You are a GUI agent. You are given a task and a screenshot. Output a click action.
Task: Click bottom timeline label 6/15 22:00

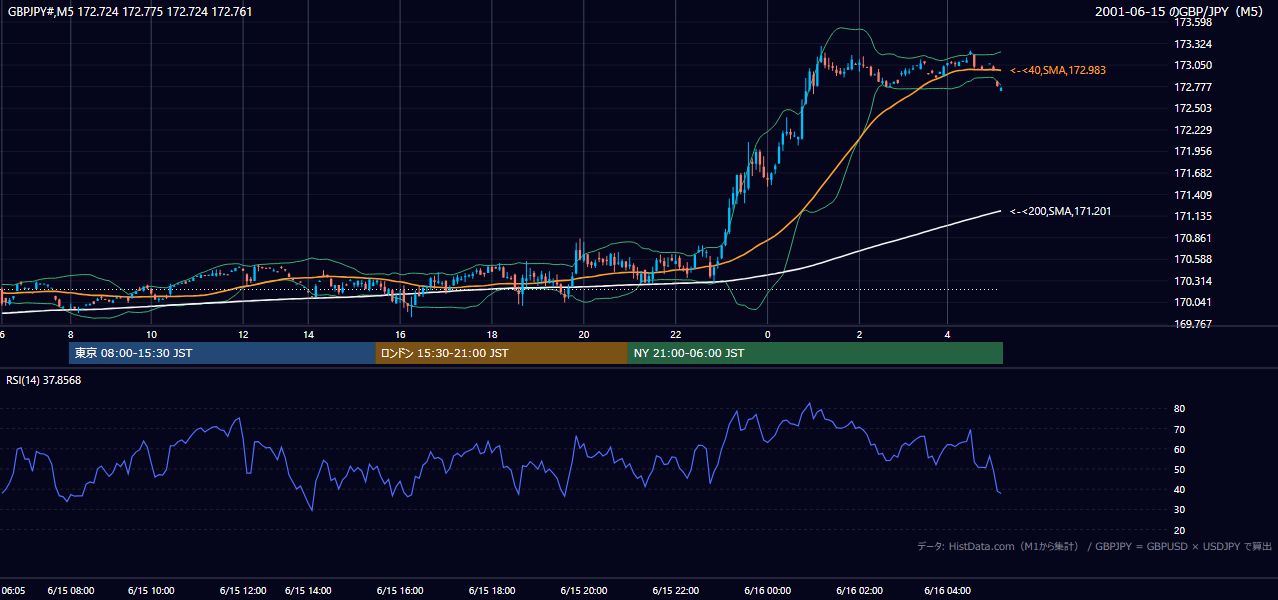coord(676,591)
